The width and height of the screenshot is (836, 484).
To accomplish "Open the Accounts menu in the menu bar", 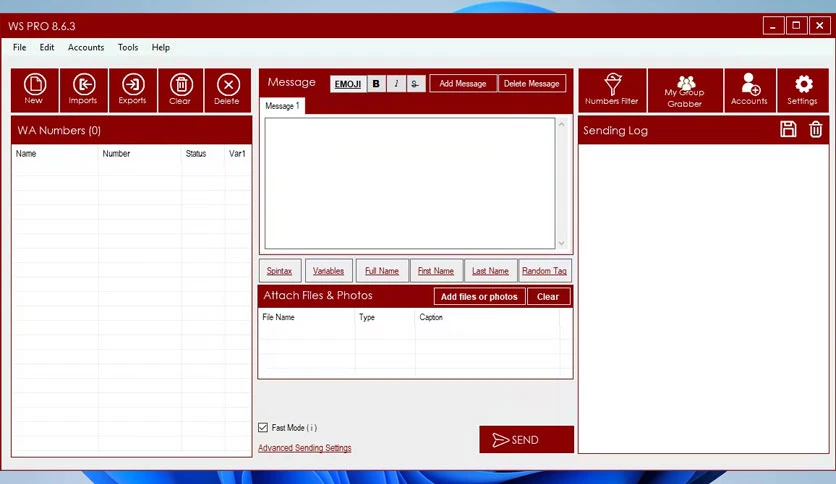I will click(86, 47).
